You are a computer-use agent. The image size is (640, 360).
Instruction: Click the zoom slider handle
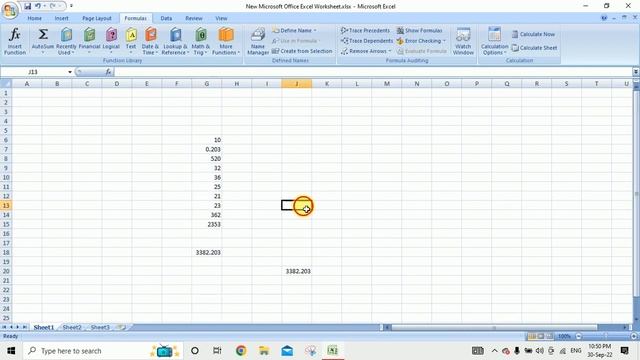(606, 336)
